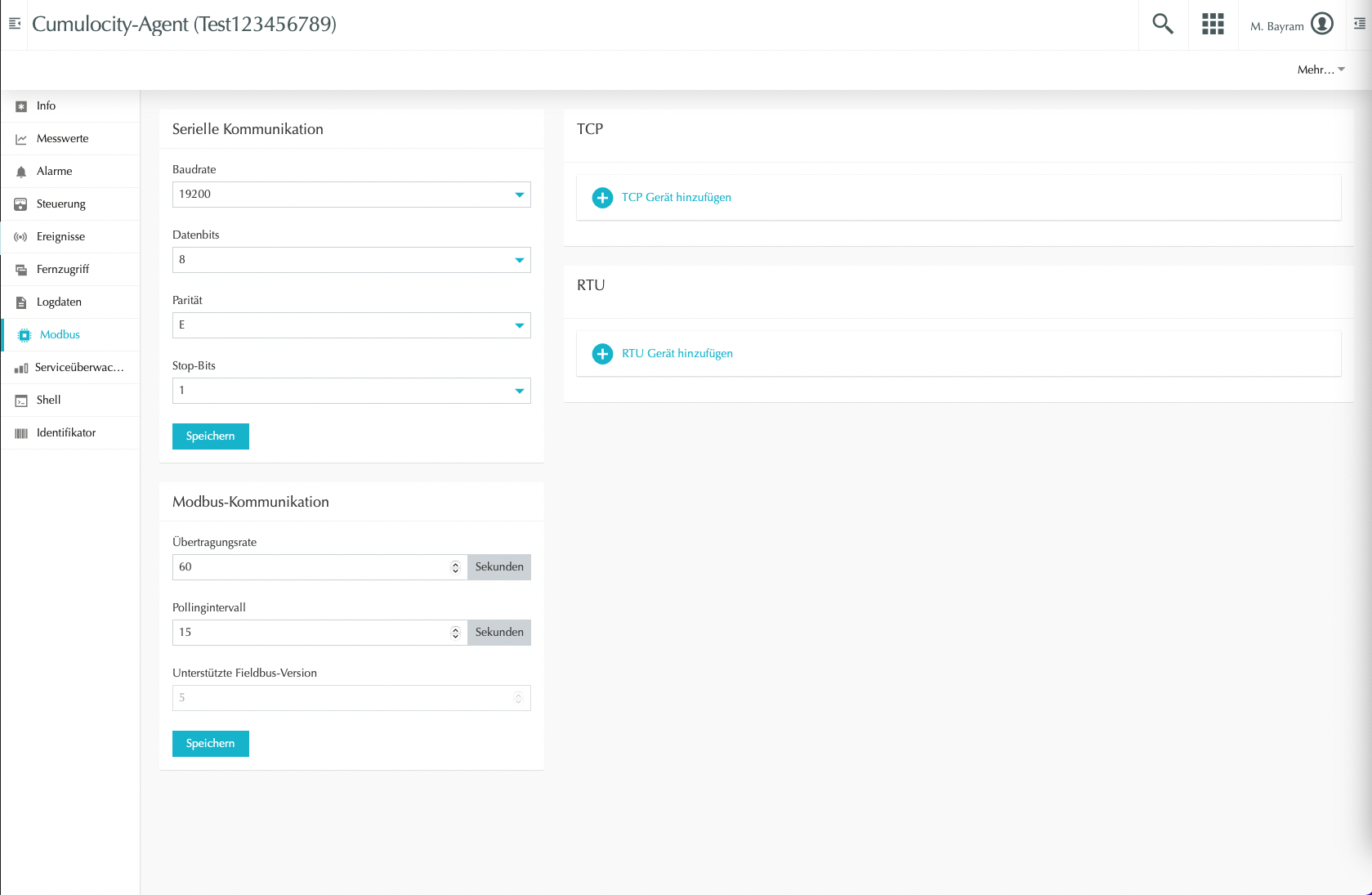
Task: Click the Fieldbus-Version stepper arrows
Action: tap(518, 698)
